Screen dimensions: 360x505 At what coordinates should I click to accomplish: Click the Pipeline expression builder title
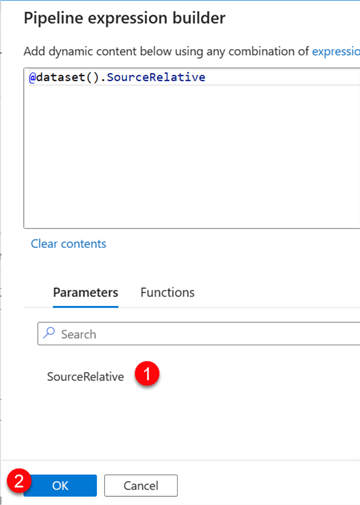point(124,18)
